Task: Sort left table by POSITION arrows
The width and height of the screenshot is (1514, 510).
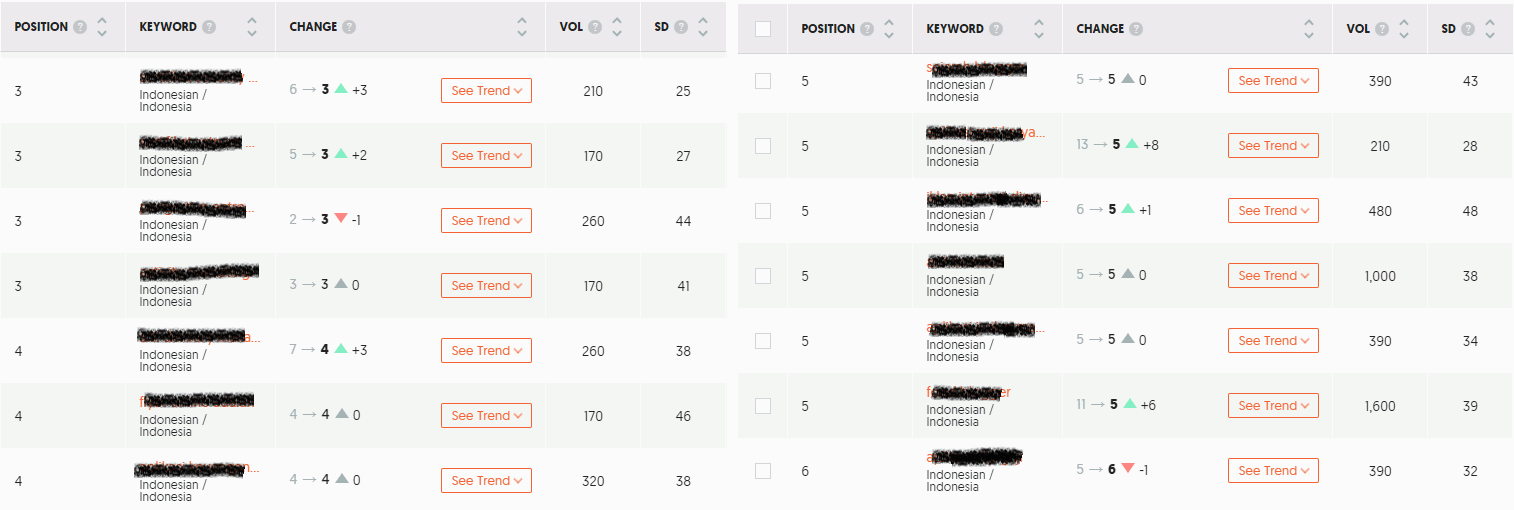Action: point(101,27)
